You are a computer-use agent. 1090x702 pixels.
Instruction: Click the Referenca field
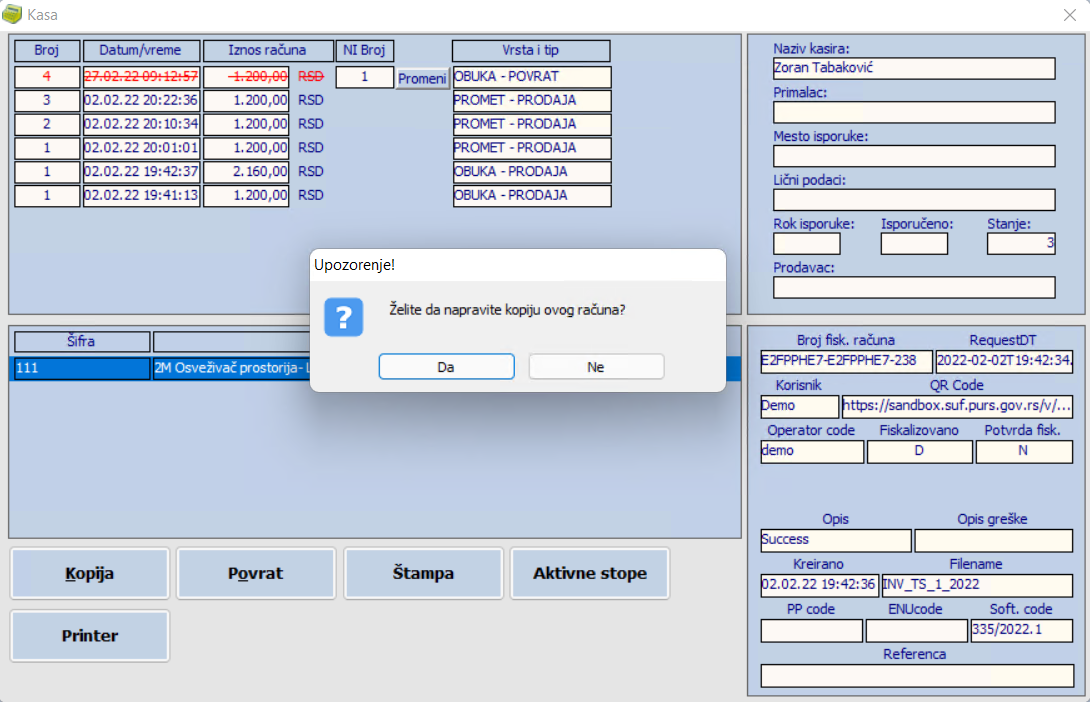pos(917,676)
